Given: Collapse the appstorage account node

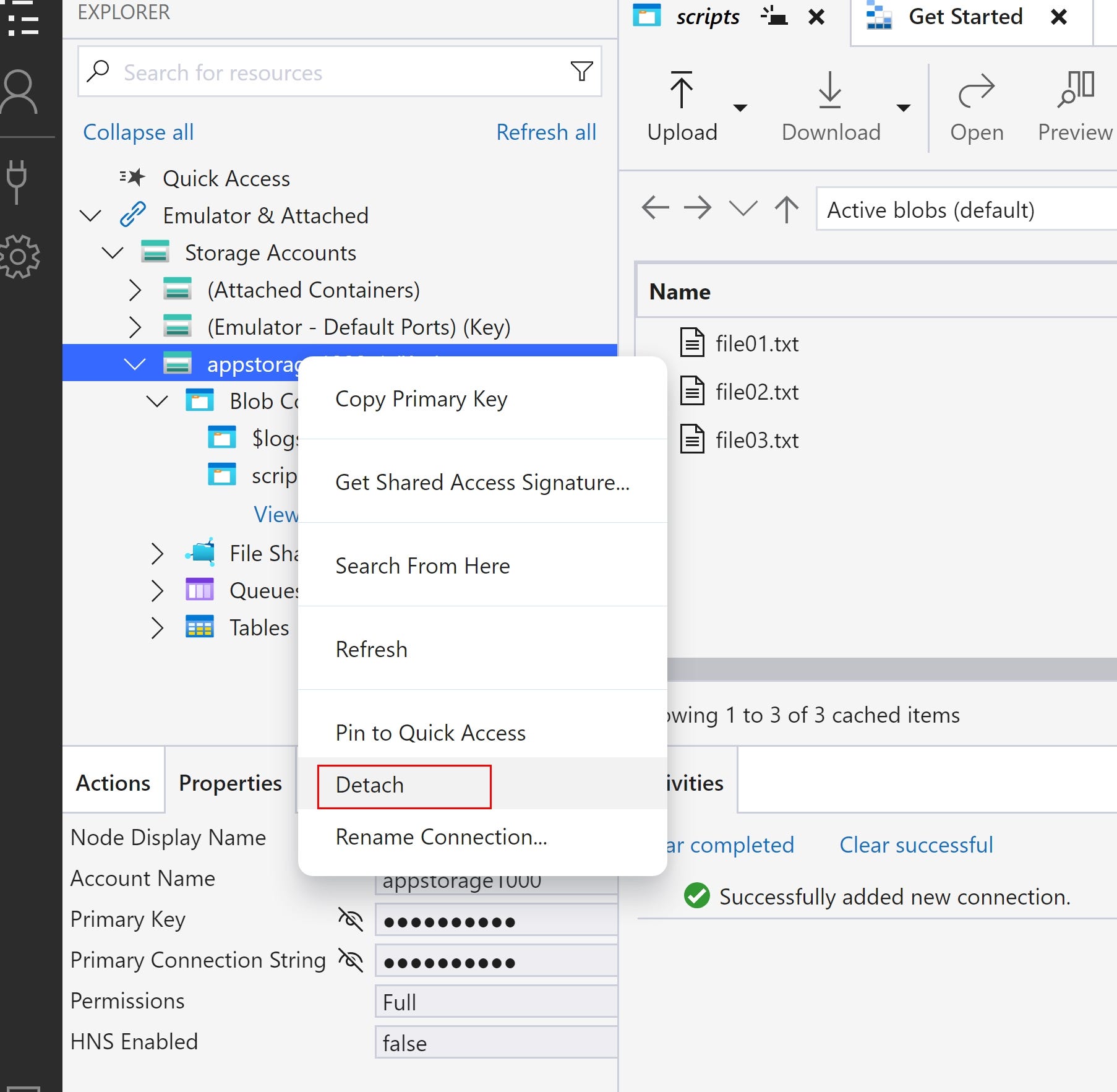Looking at the screenshot, I should (x=134, y=364).
